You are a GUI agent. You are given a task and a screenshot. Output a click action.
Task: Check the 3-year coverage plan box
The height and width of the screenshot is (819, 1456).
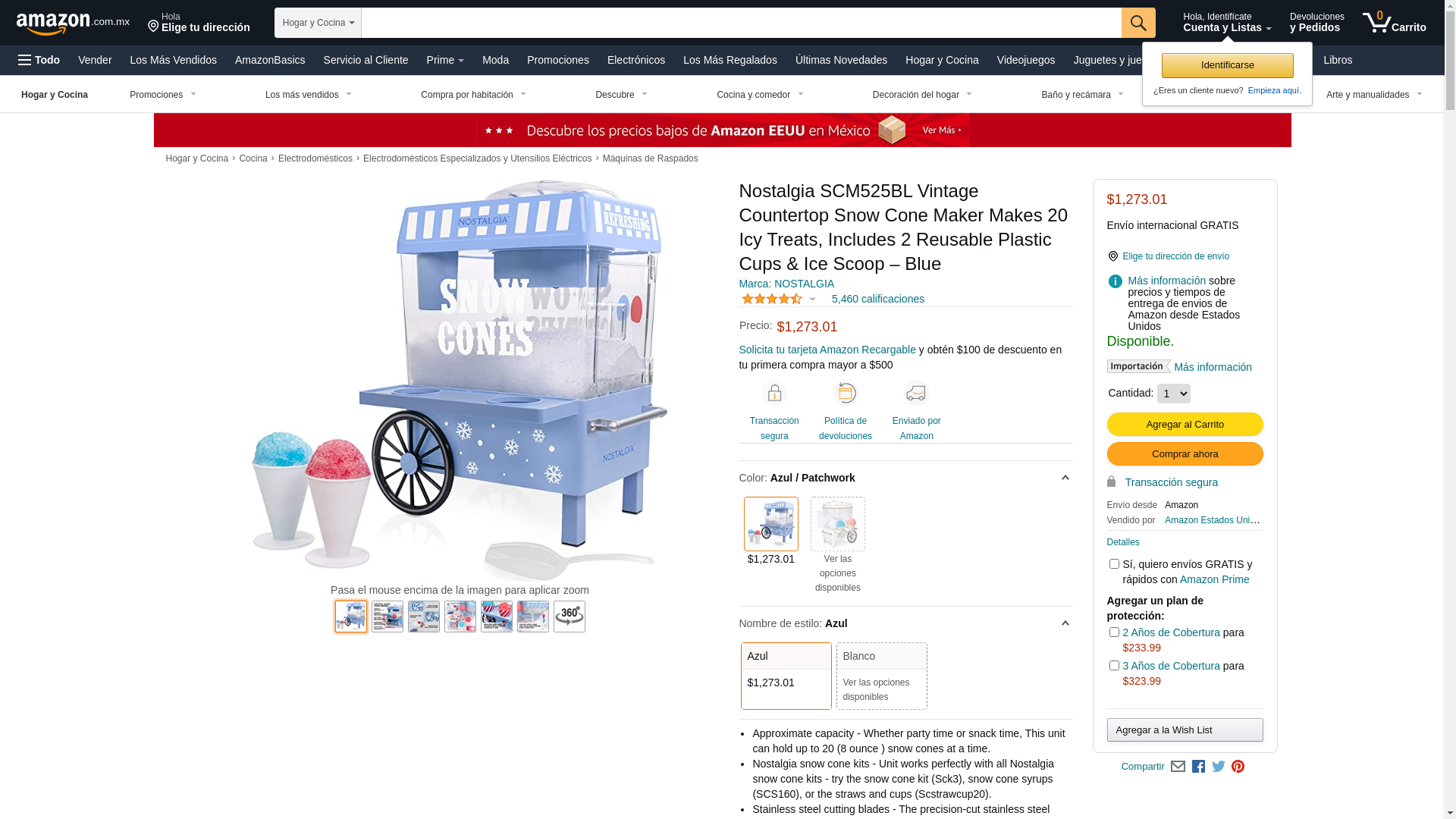pos(1114,666)
